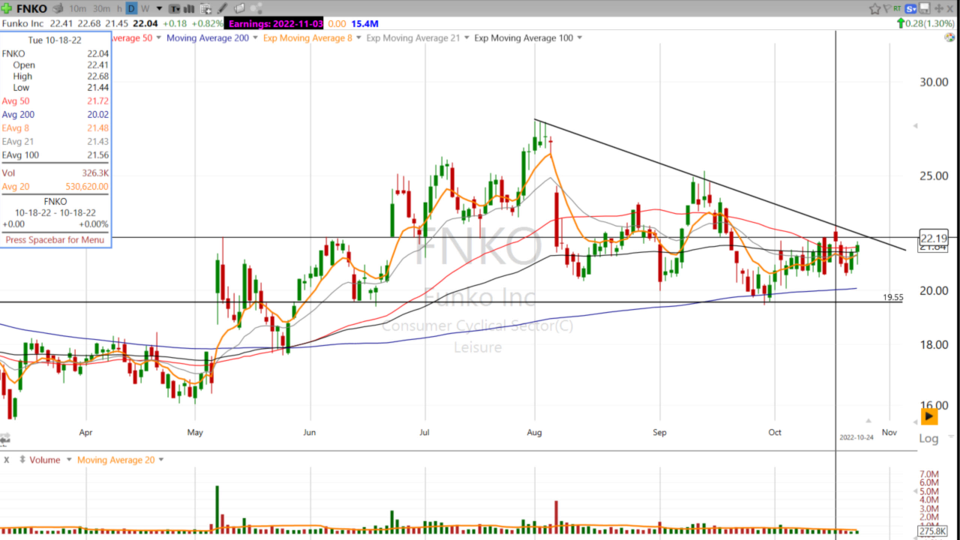Open the volume Moving Average 20 dropdown arrow

tap(161, 460)
